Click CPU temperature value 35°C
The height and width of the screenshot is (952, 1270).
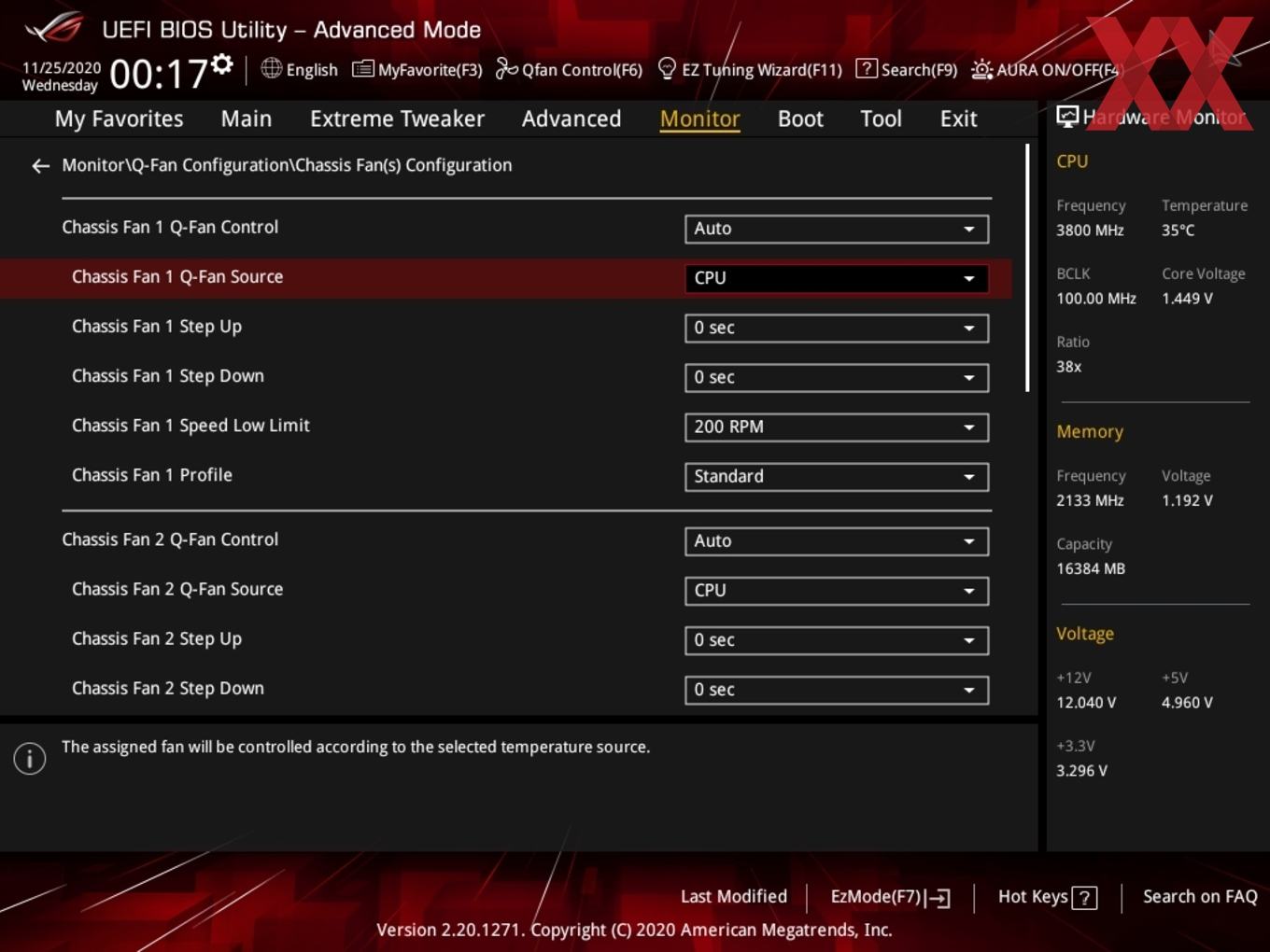coord(1178,230)
